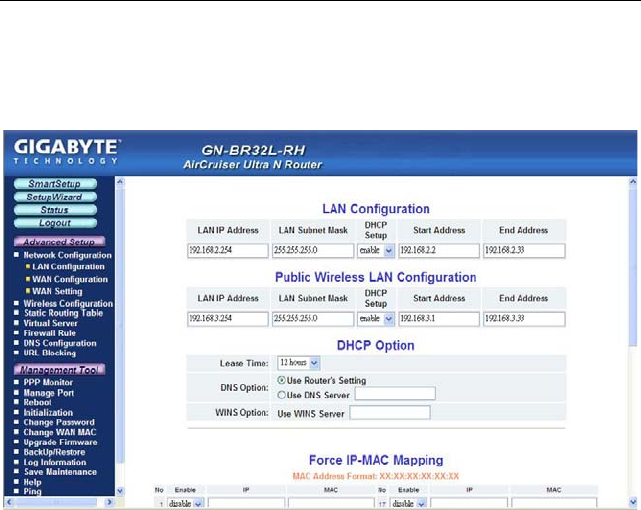Open Manage Port page

coord(49,393)
